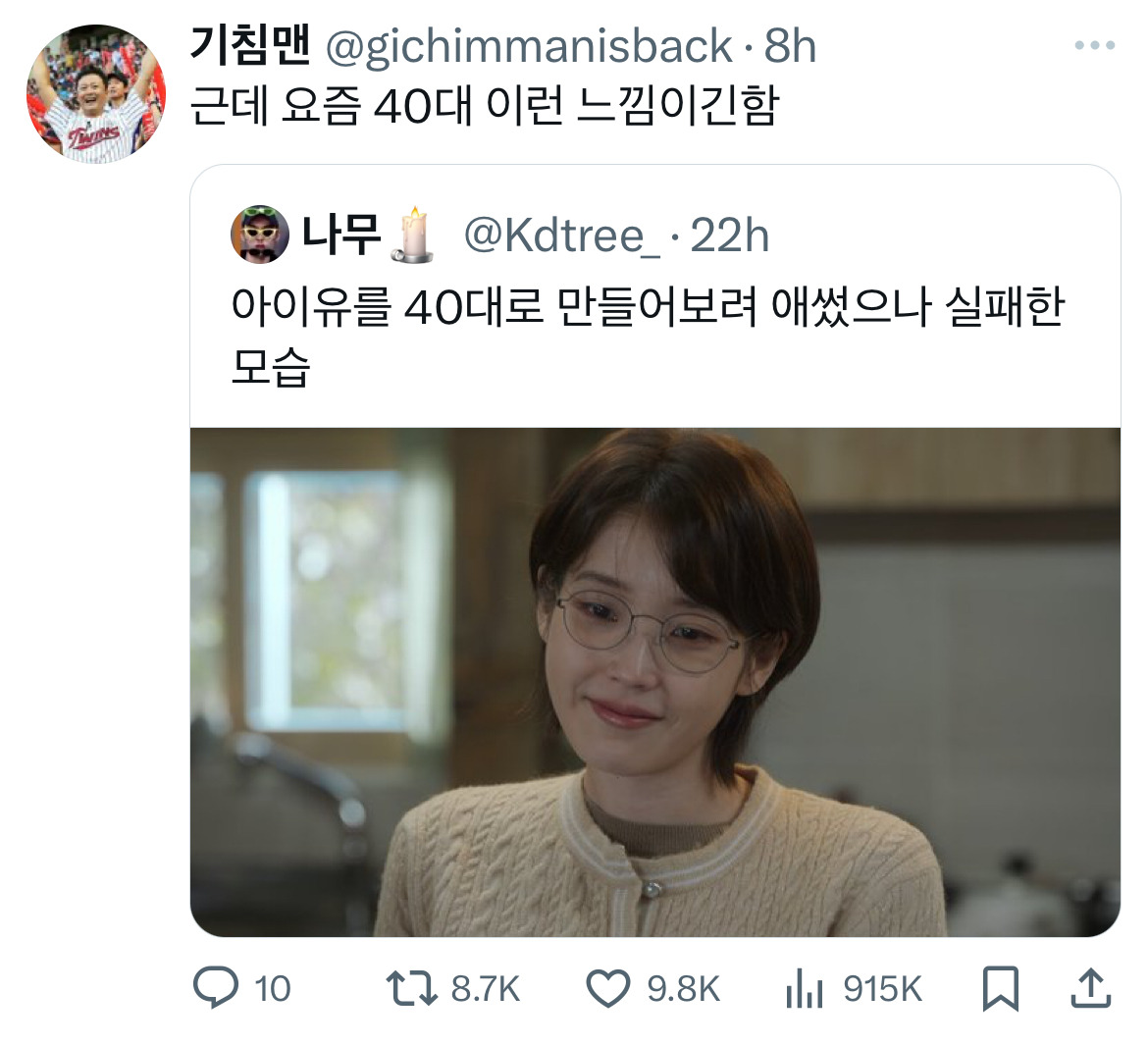View the 9.8K likes count
Viewport: 1148px width, 1045px height.
coord(683,989)
